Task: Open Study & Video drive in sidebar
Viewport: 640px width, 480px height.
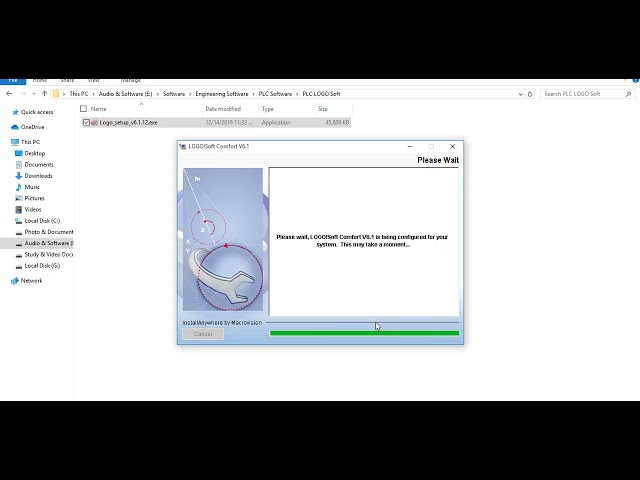Action: point(49,254)
